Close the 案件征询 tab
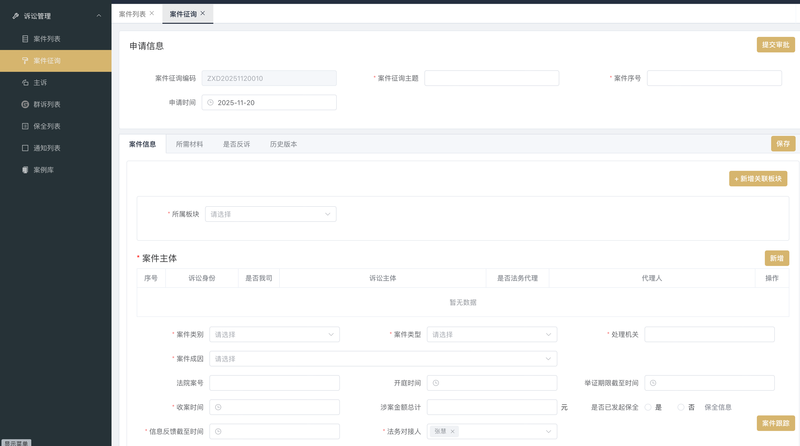The image size is (800, 446). [203, 13]
